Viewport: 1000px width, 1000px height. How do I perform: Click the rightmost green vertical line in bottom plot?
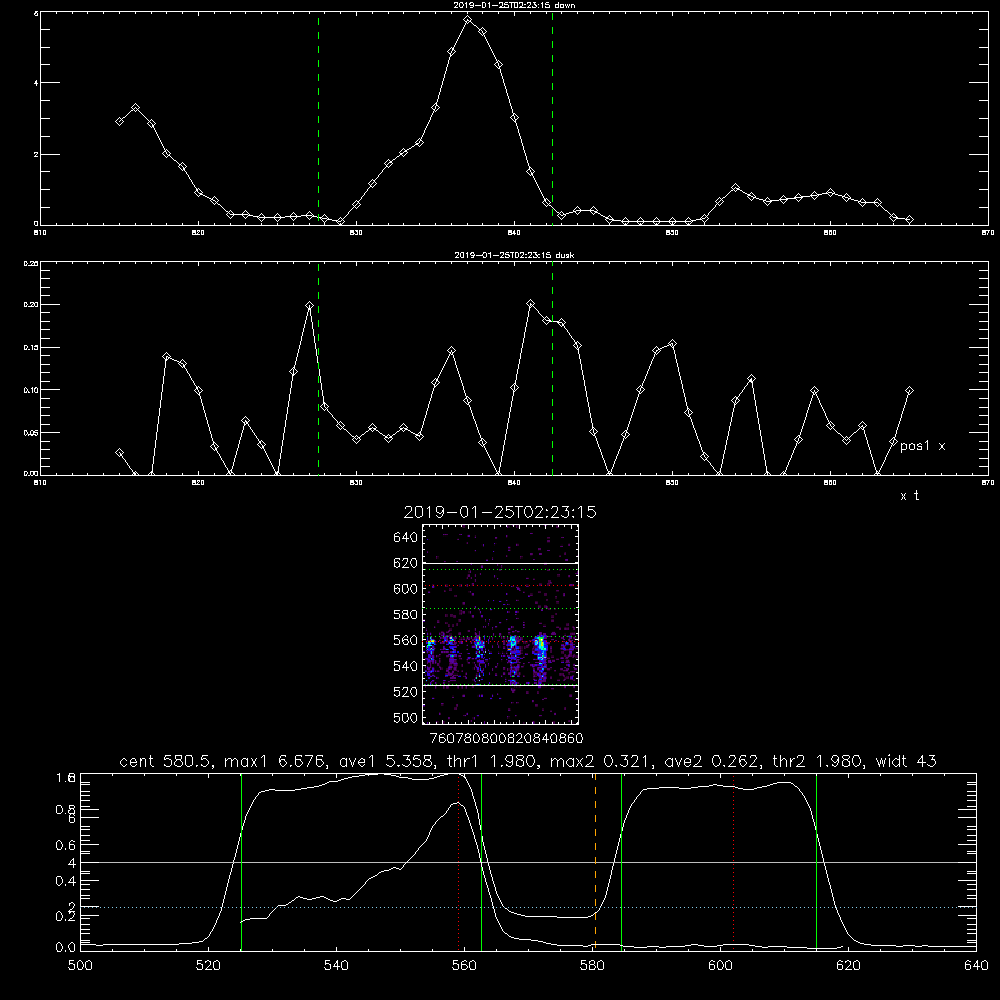pos(816,862)
